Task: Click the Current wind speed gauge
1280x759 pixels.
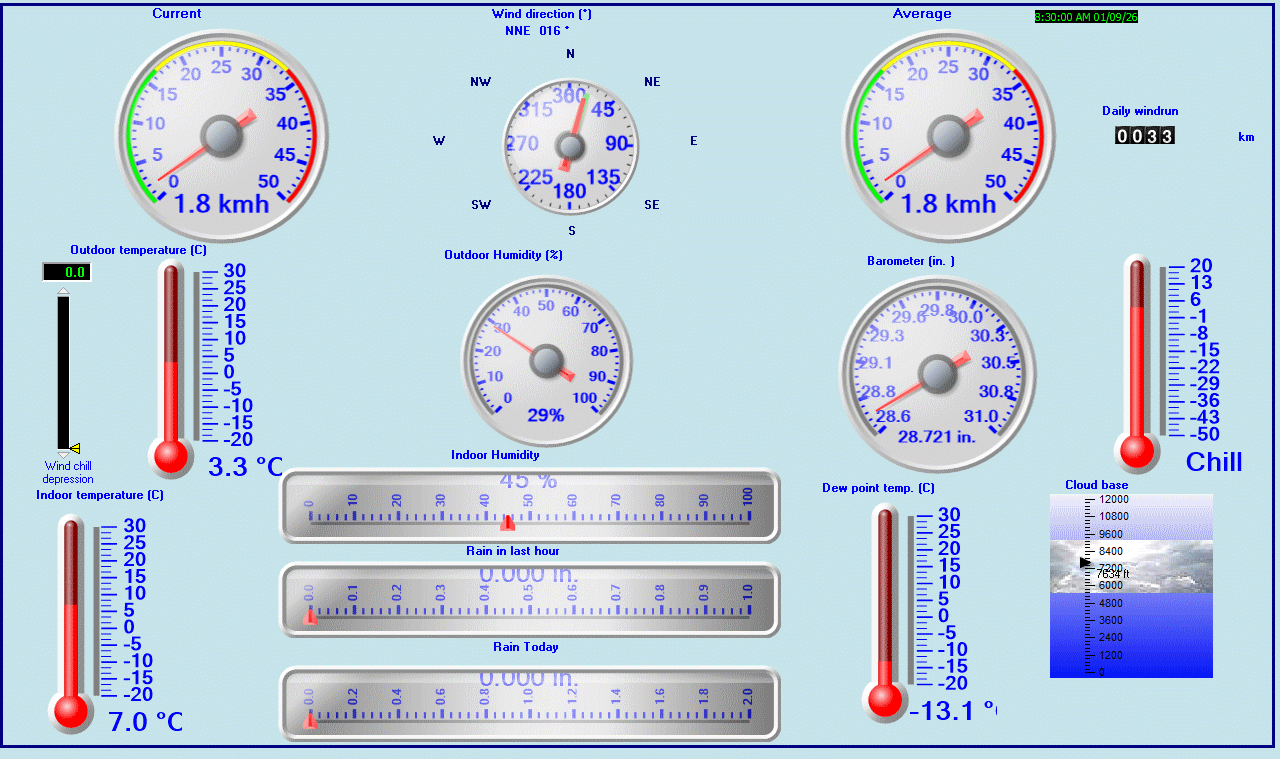Action: coord(221,135)
